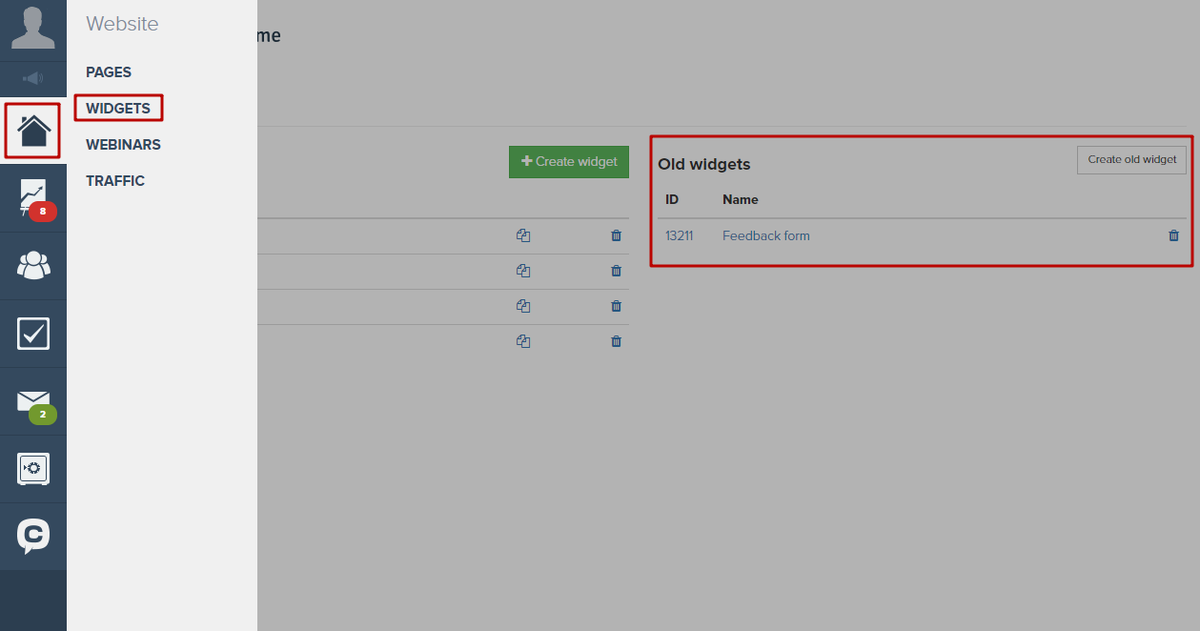Open the chat bubble icon in sidebar
The image size is (1200, 631).
[x=33, y=536]
